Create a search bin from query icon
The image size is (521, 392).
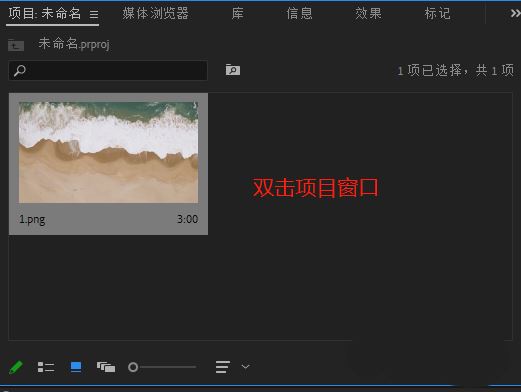pyautogui.click(x=233, y=70)
